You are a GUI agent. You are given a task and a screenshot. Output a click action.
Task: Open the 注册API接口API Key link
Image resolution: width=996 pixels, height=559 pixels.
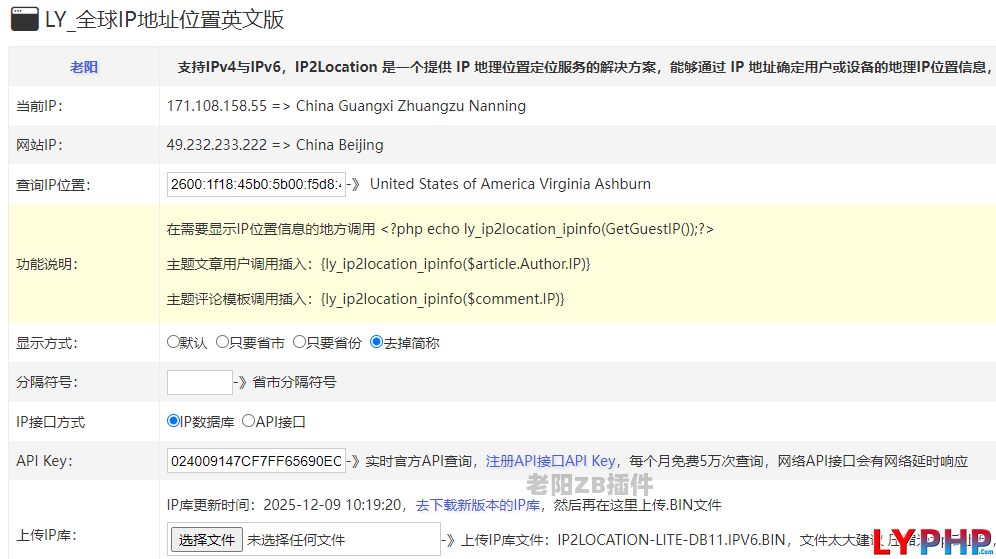[551, 461]
